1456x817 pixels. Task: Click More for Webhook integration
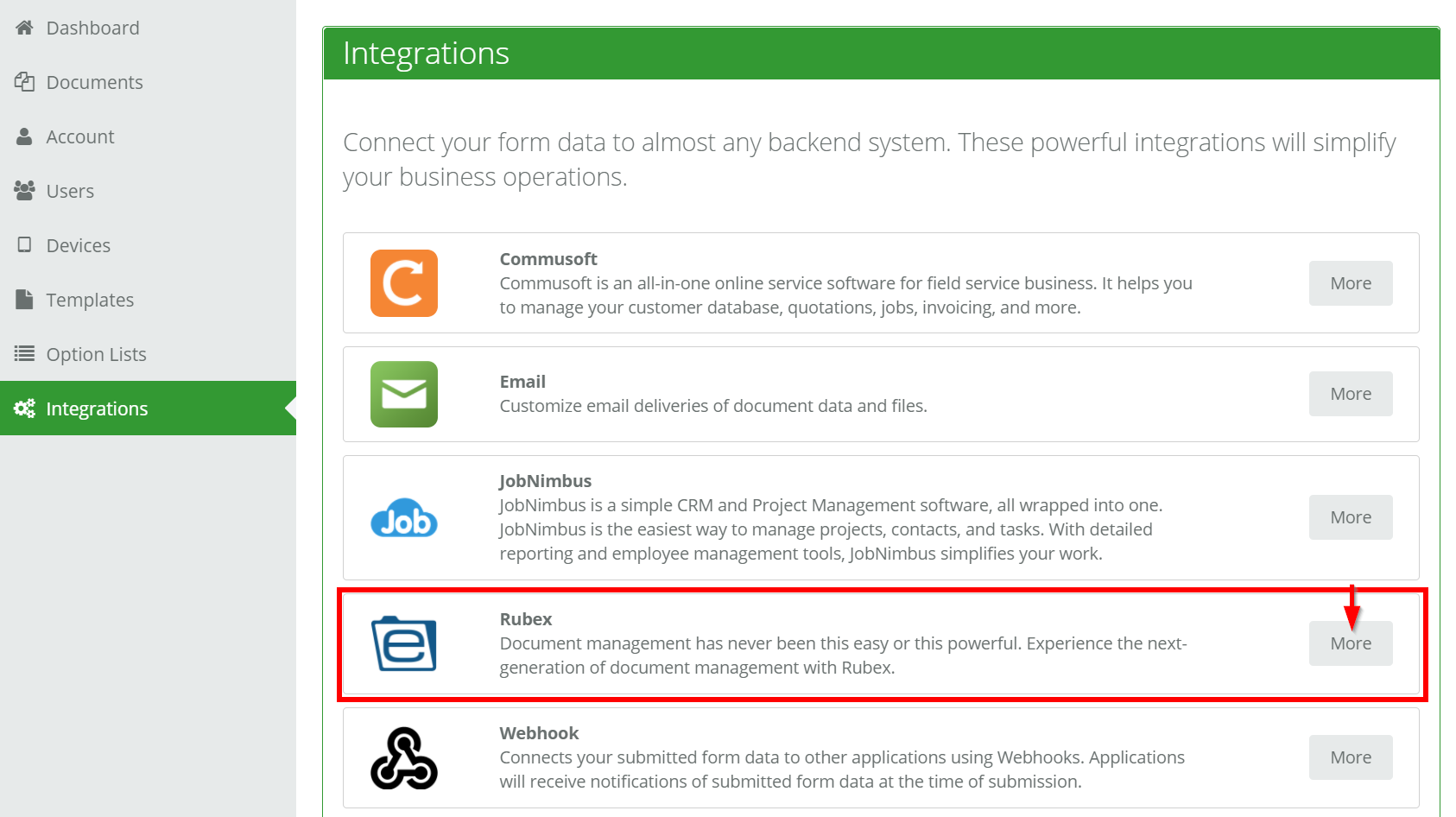pyautogui.click(x=1351, y=757)
